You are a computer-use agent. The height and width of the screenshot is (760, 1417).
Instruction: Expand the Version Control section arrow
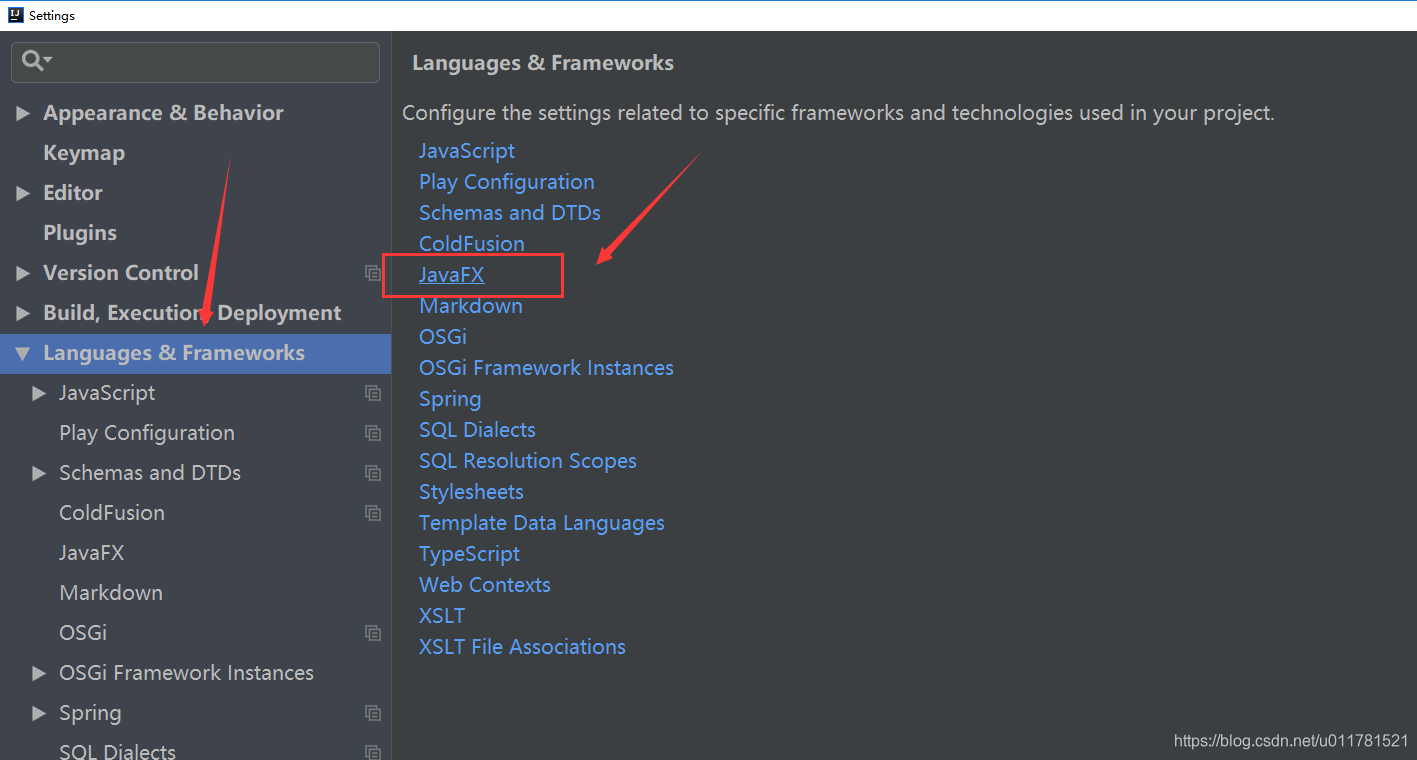pyautogui.click(x=23, y=273)
